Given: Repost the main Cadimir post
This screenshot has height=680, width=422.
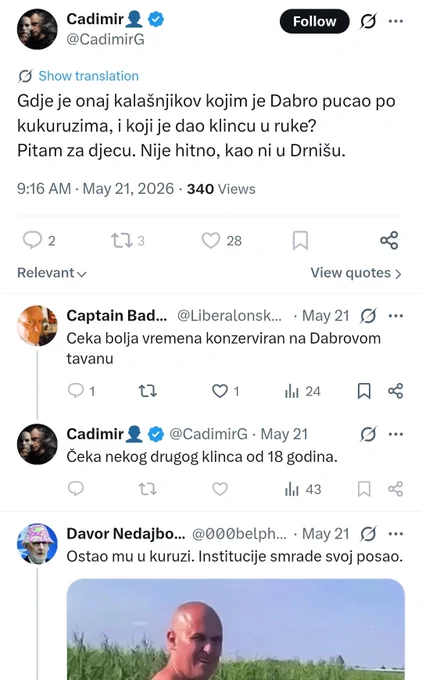Looking at the screenshot, I should (x=121, y=240).
